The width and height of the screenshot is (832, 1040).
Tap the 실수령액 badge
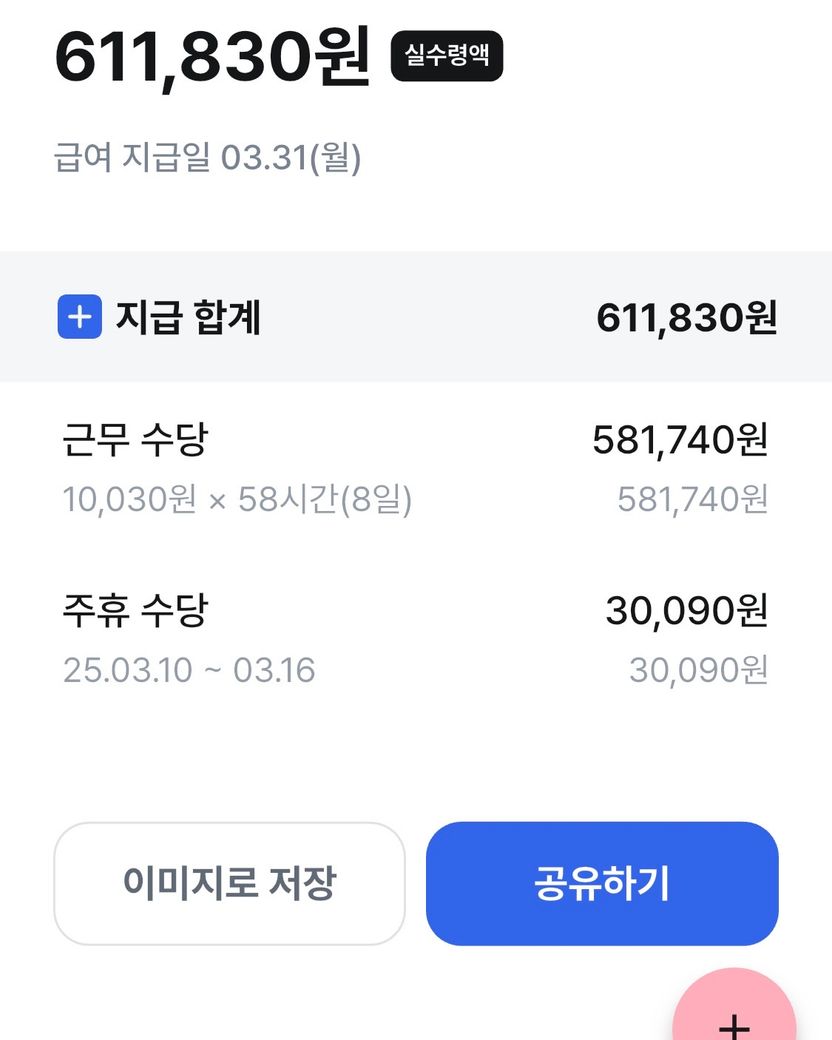pos(447,56)
